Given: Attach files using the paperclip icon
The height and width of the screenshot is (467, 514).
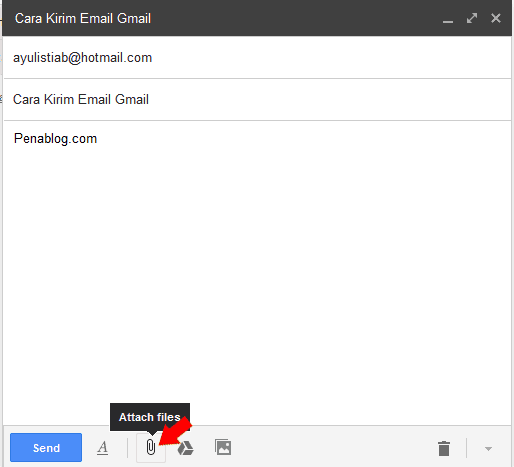Looking at the screenshot, I should 151,447.
